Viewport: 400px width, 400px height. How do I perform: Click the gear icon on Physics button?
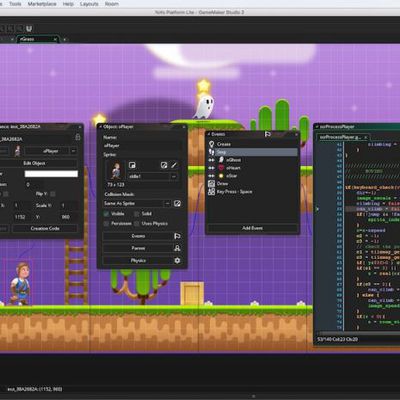coord(177,261)
